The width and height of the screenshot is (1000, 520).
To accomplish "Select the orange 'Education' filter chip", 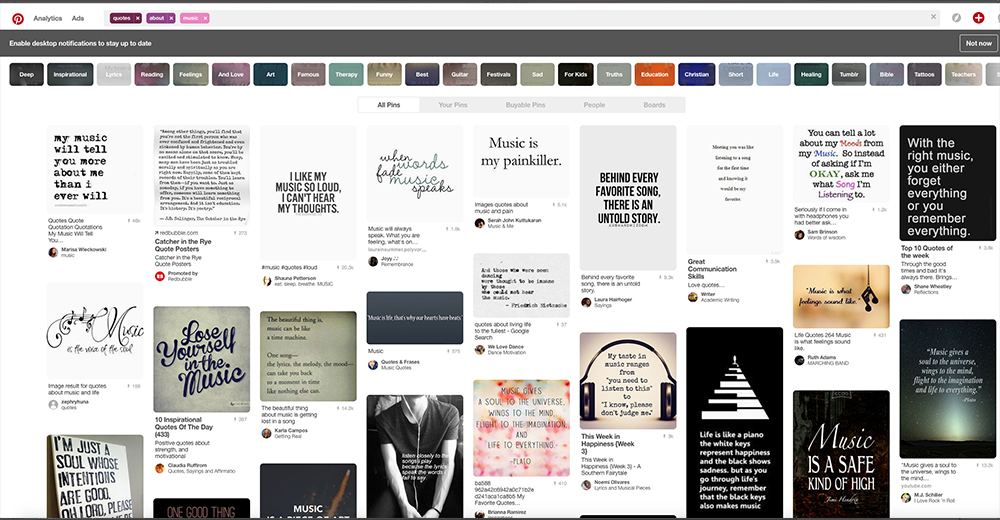I will pos(655,74).
